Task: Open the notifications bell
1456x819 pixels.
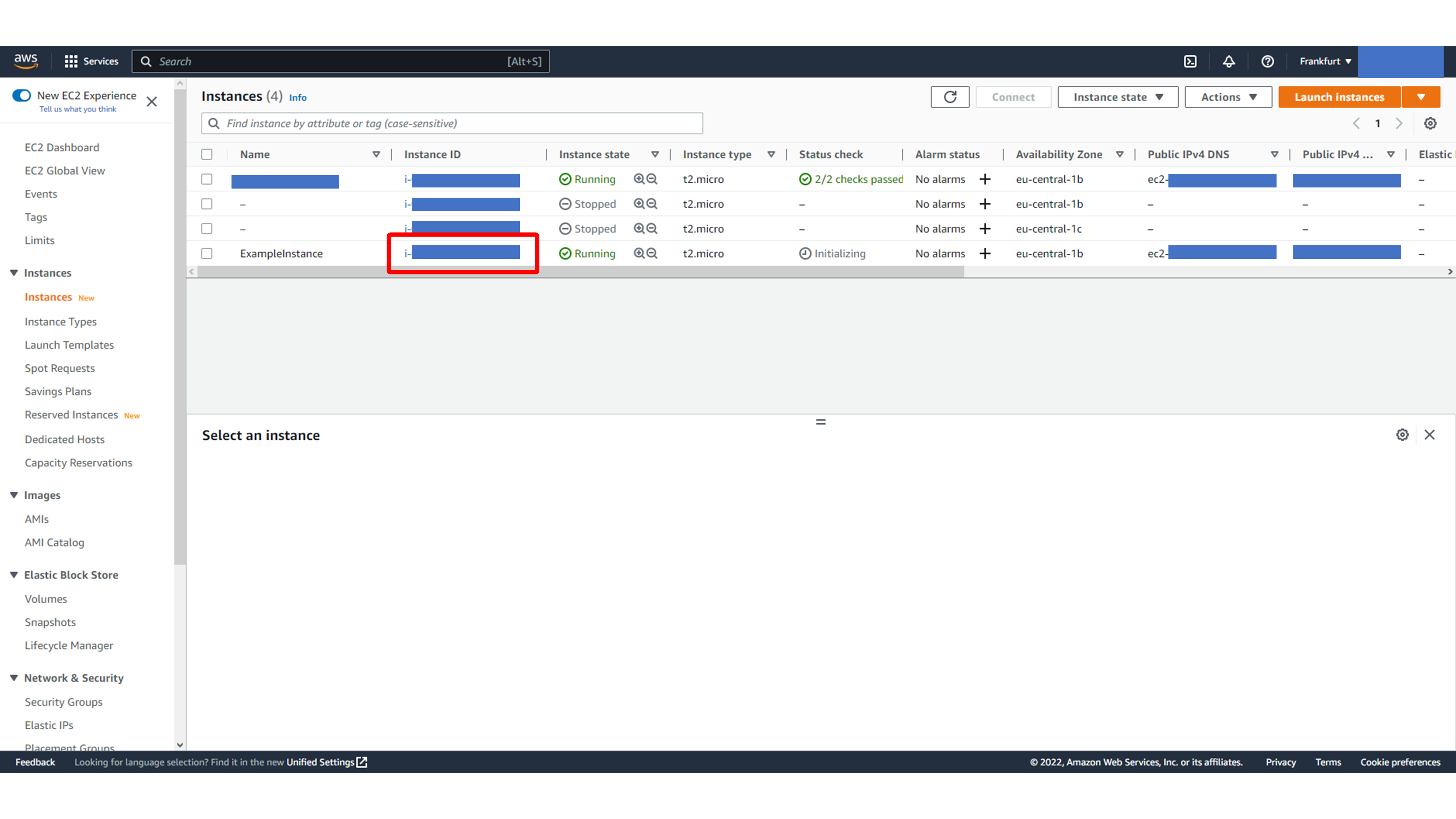Action: [1229, 61]
